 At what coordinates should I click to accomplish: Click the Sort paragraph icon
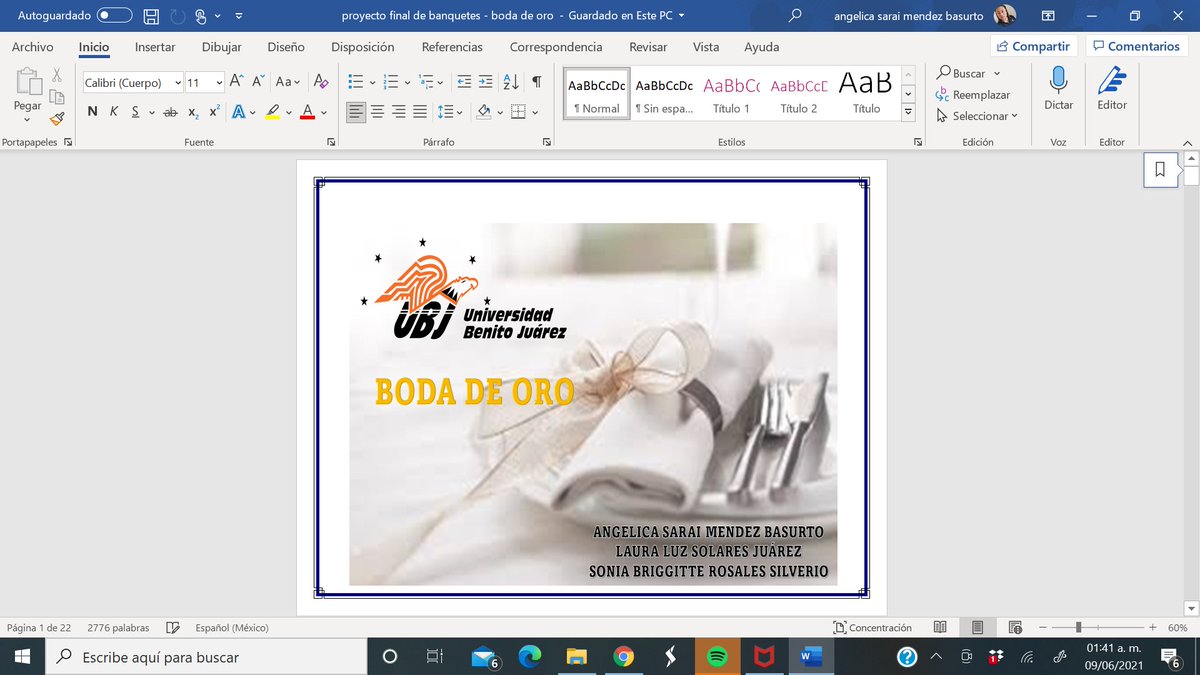pos(510,82)
